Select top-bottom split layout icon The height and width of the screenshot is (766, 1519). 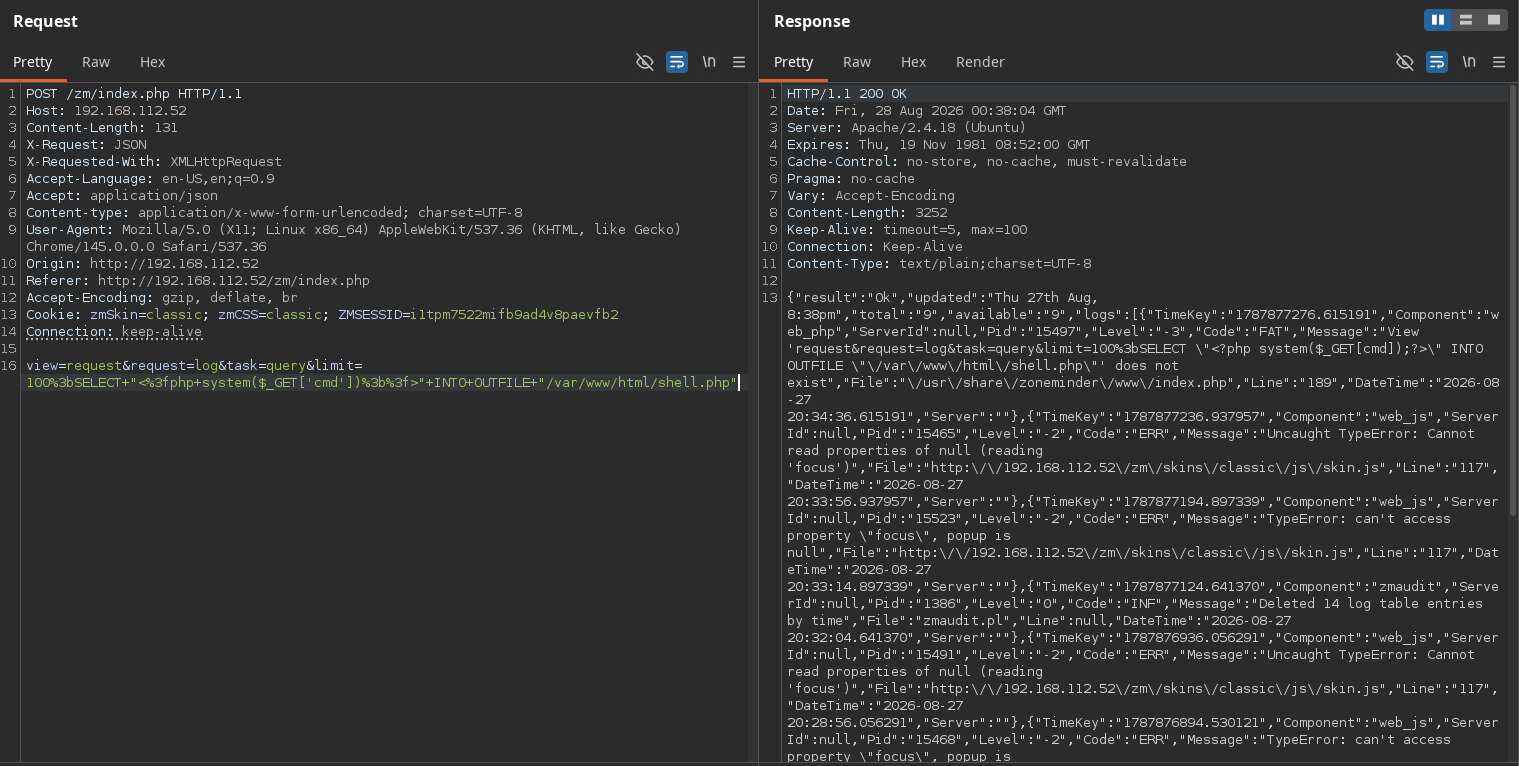click(x=1466, y=20)
